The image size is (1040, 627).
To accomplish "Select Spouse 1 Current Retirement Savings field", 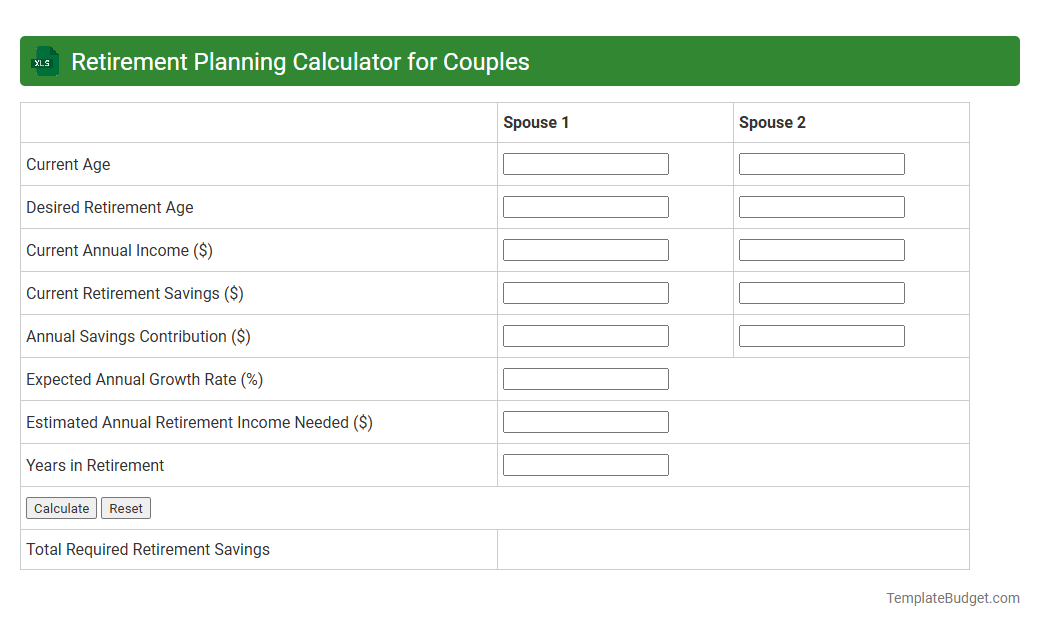I will click(585, 292).
